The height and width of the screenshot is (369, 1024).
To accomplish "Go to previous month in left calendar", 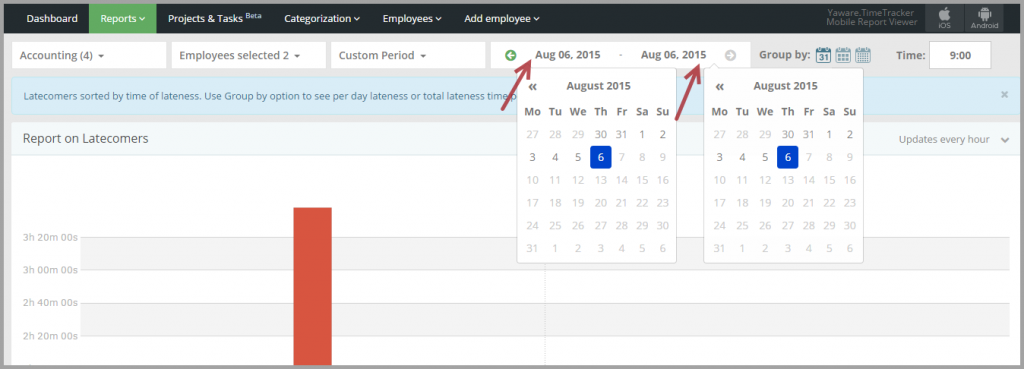I will click(533, 86).
